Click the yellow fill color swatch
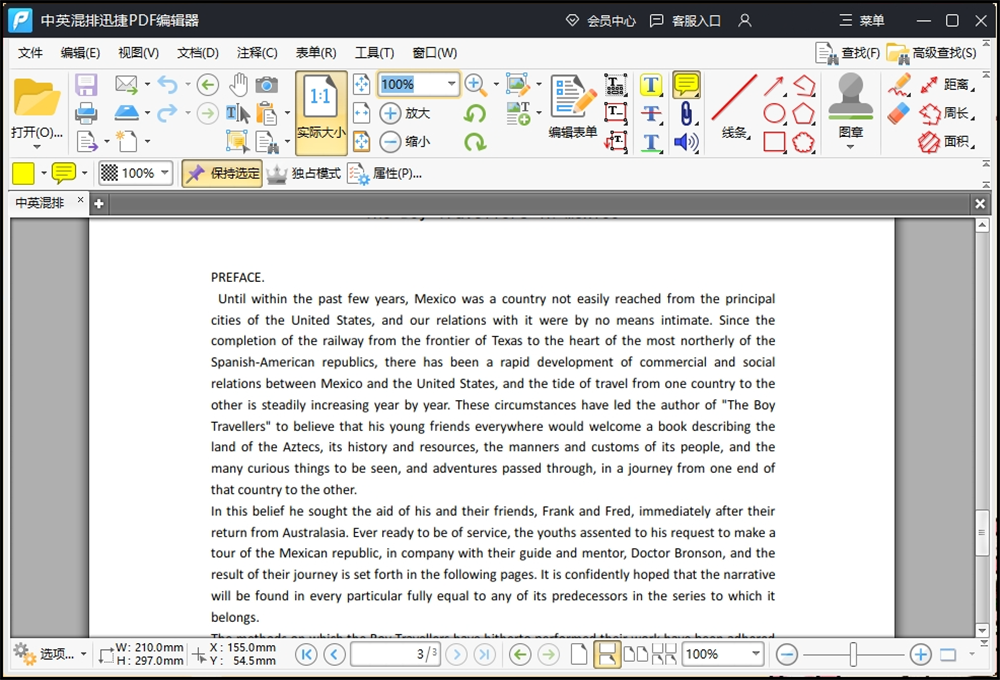This screenshot has width=1000, height=680. tap(23, 173)
